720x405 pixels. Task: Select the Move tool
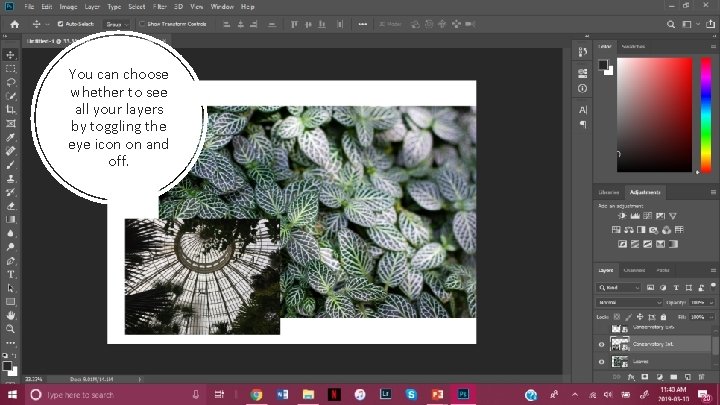pos(10,55)
